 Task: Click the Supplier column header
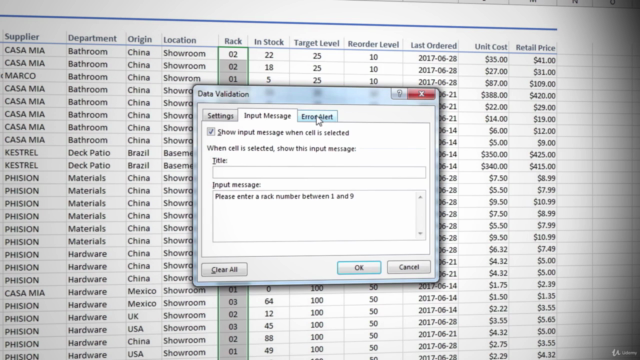tap(22, 37)
